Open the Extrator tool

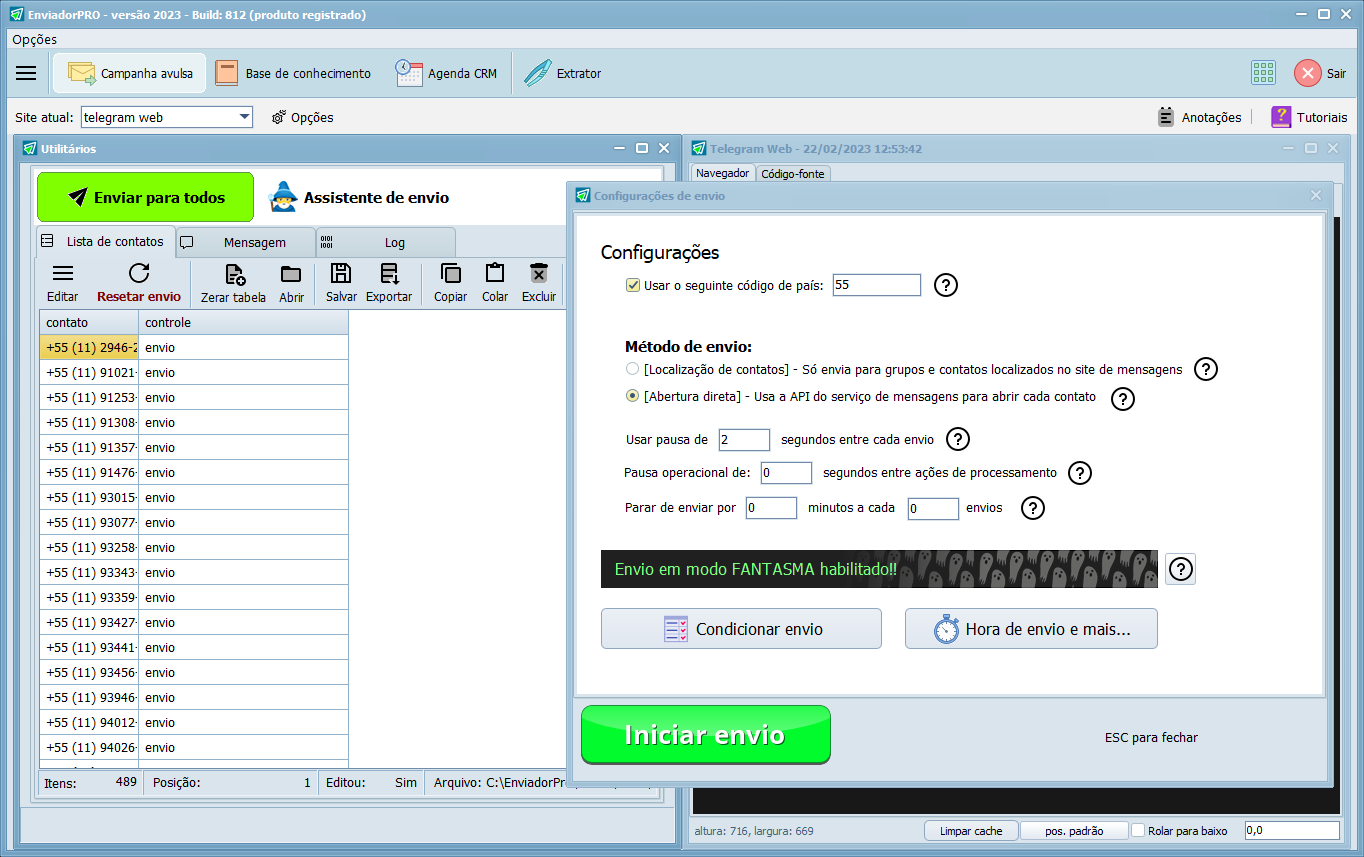click(564, 73)
